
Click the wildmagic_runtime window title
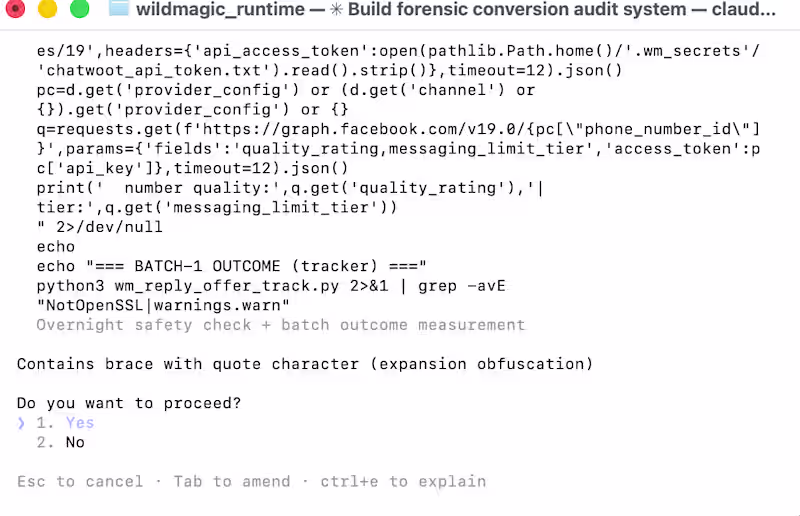[x=220, y=9]
